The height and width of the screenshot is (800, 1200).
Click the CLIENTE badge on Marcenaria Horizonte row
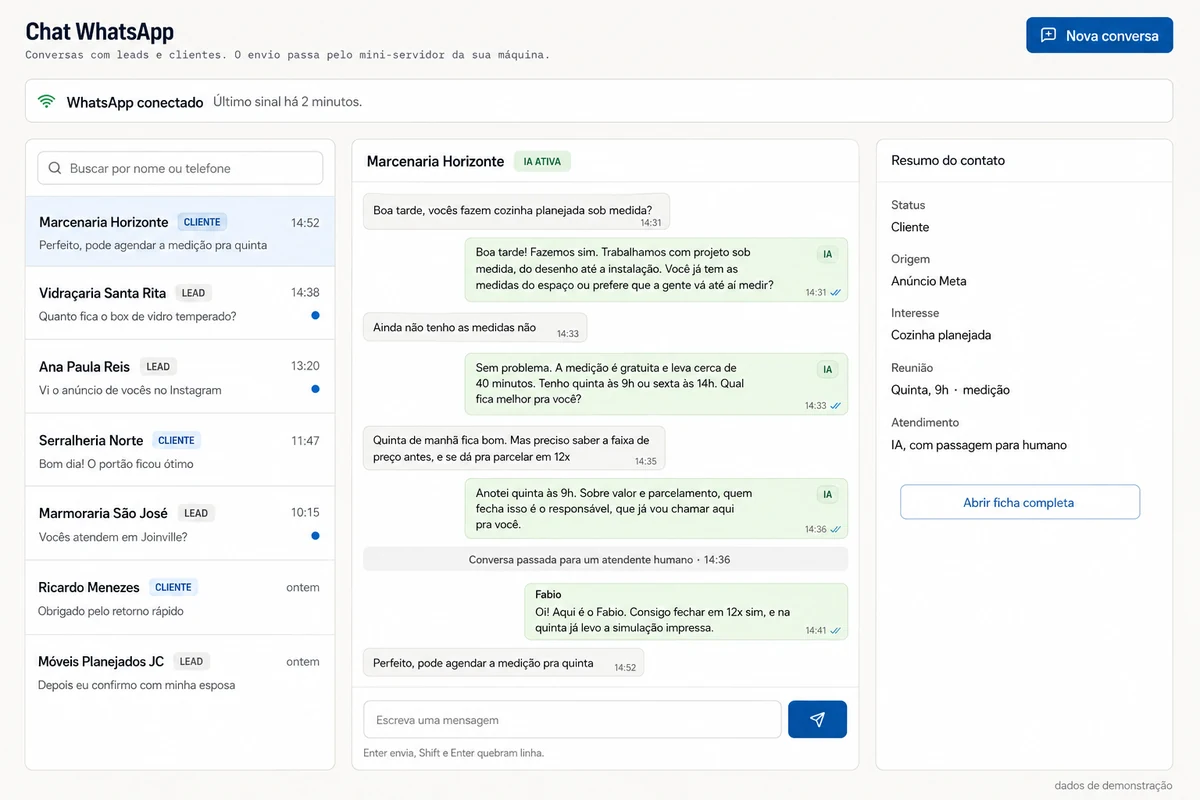(x=202, y=222)
